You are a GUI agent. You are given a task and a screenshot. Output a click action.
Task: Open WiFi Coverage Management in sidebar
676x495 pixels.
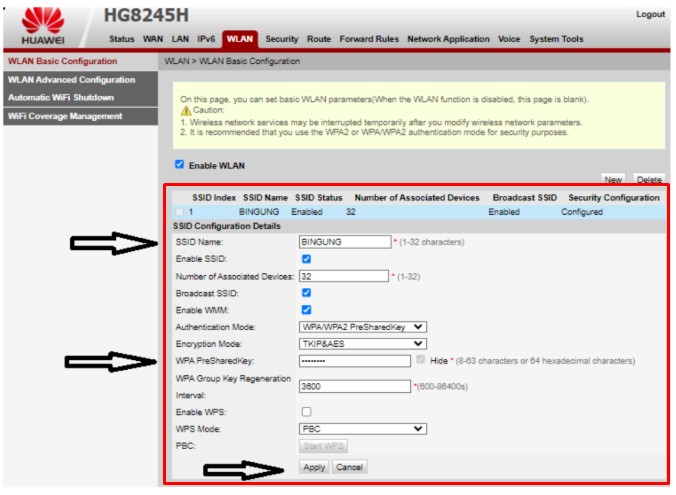point(81,116)
